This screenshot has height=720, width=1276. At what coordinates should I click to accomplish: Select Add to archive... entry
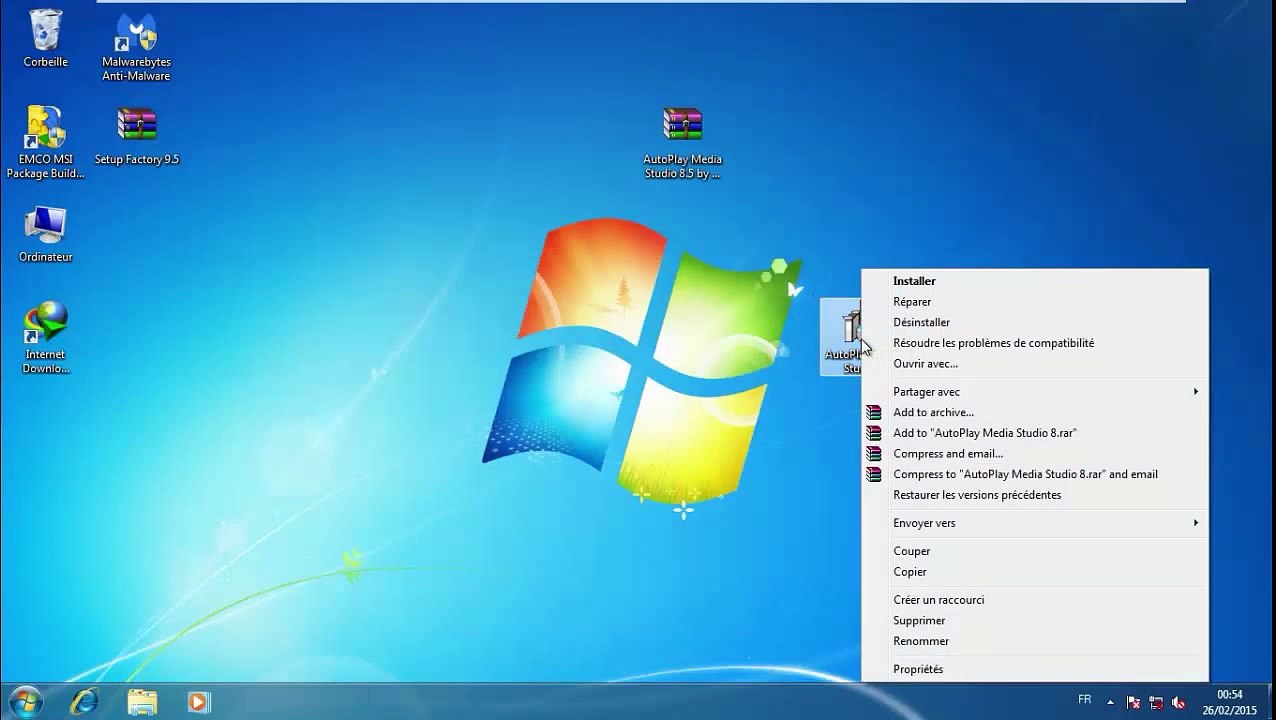tap(1035, 412)
